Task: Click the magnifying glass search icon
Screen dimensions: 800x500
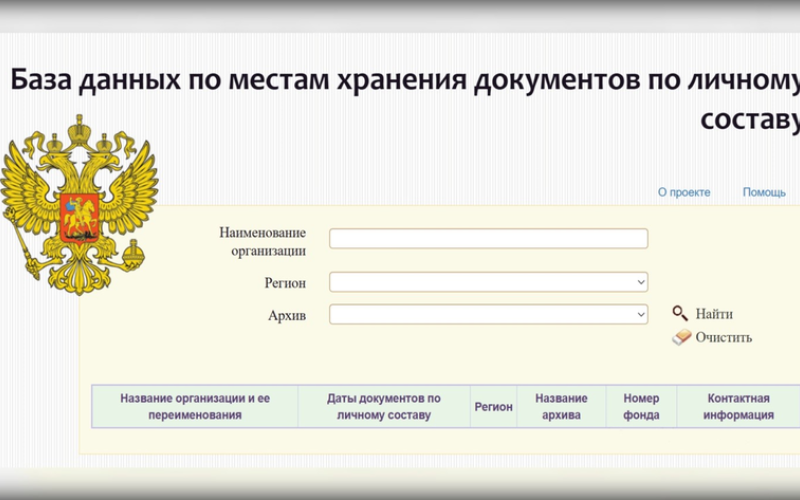Action: pyautogui.click(x=680, y=313)
